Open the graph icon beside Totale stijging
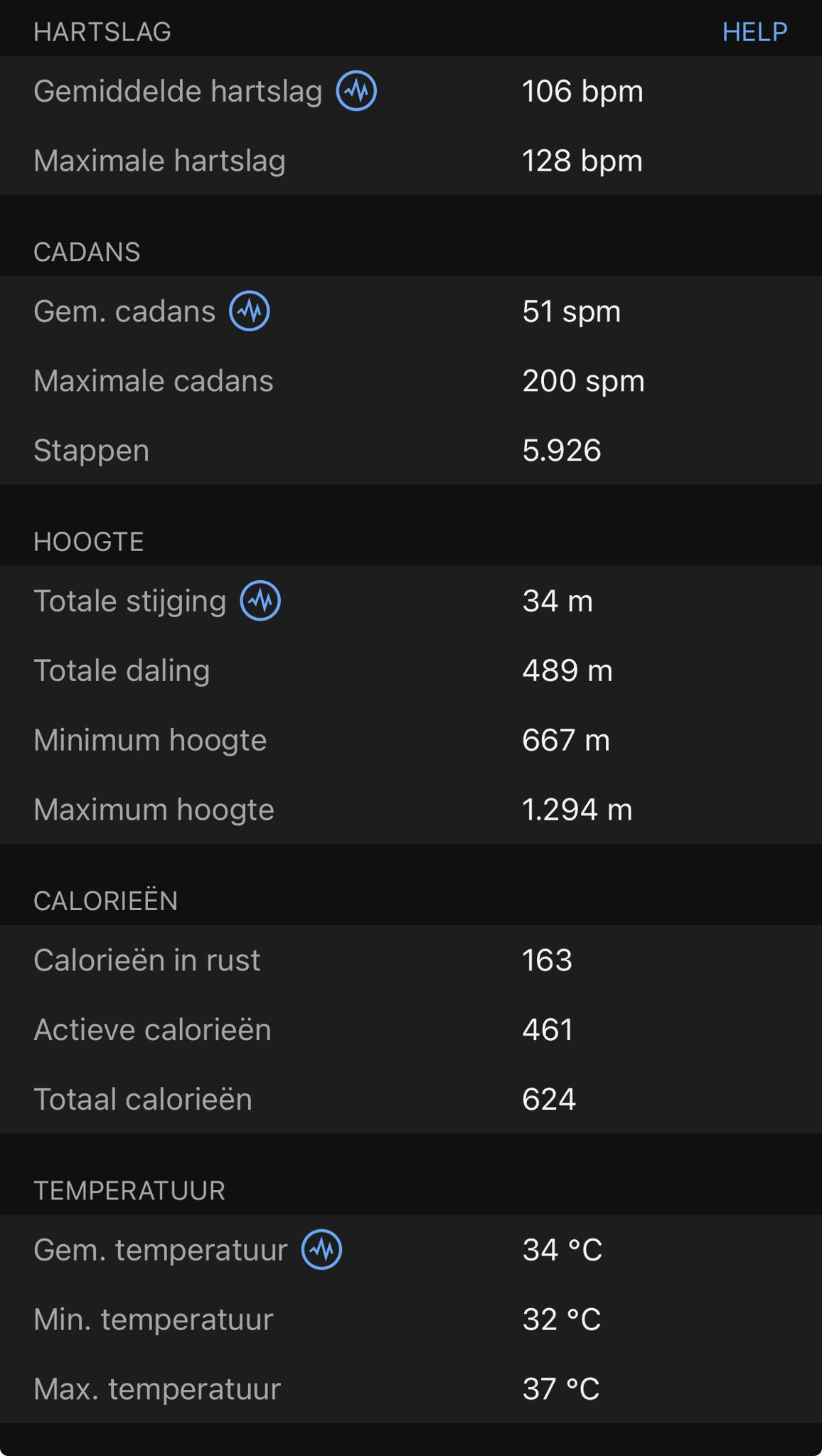Viewport: 822px width, 1456px height. [x=260, y=601]
